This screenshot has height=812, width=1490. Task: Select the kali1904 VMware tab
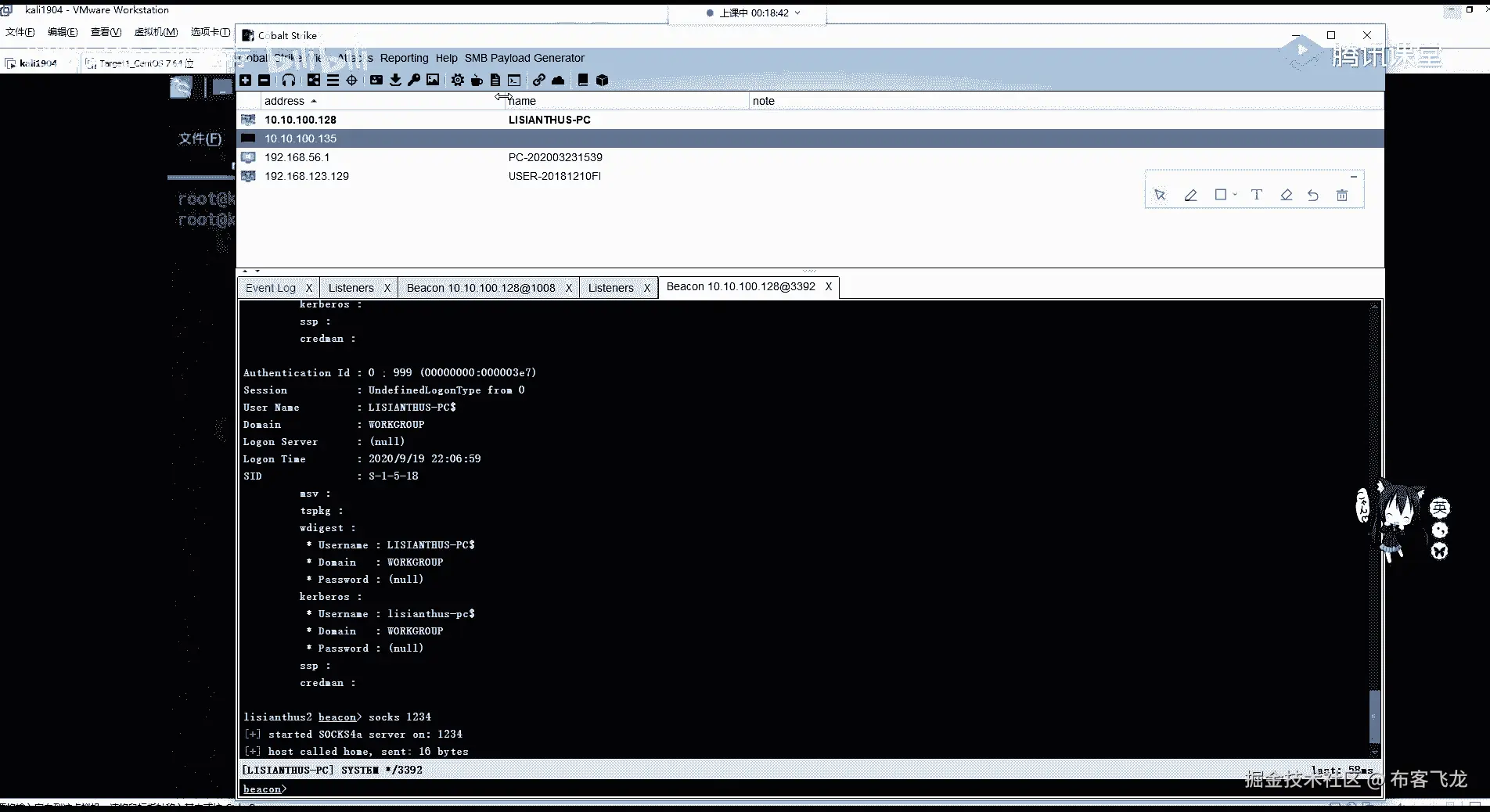[x=38, y=63]
